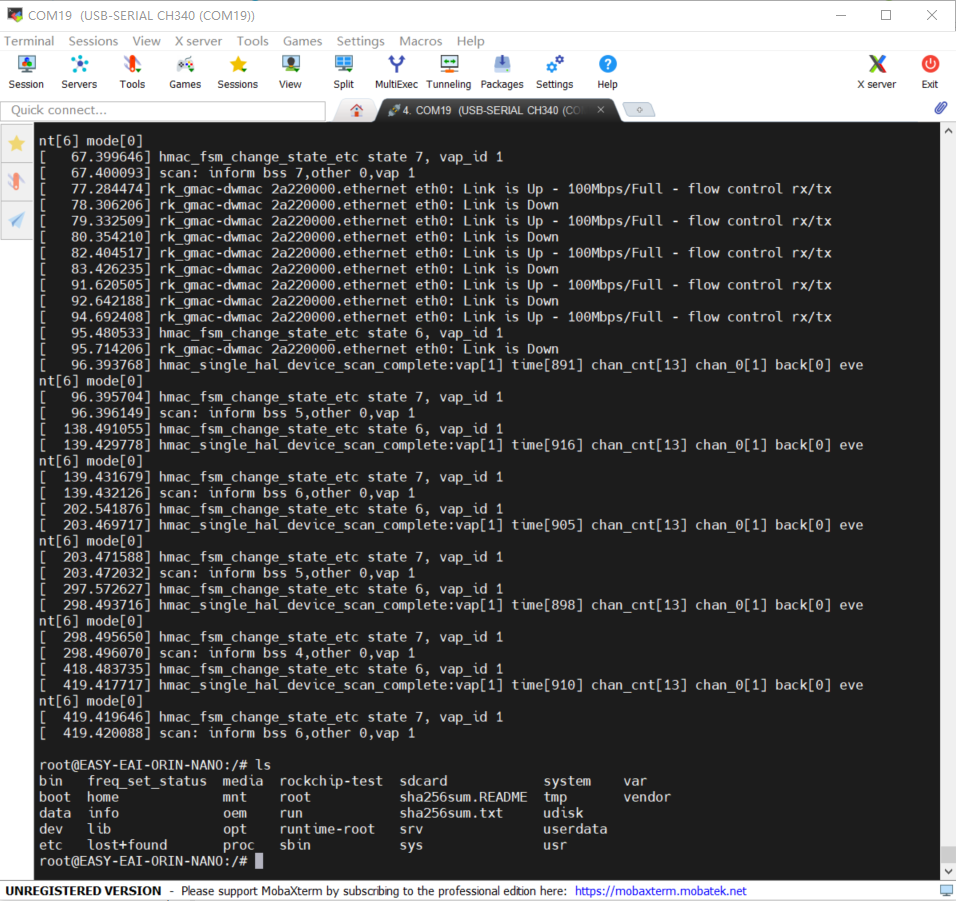Click the monitor icon in status bar
This screenshot has height=901, width=956.
tap(947, 891)
